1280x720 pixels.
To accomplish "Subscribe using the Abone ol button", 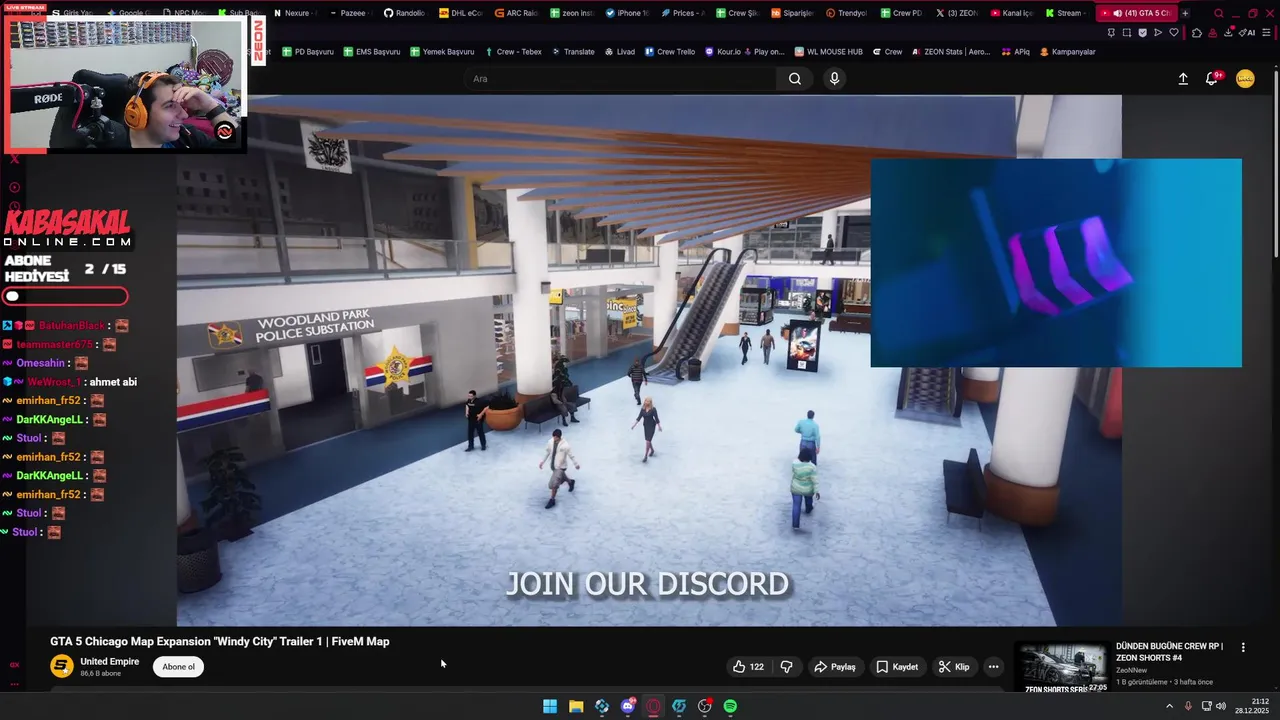I will point(179,667).
